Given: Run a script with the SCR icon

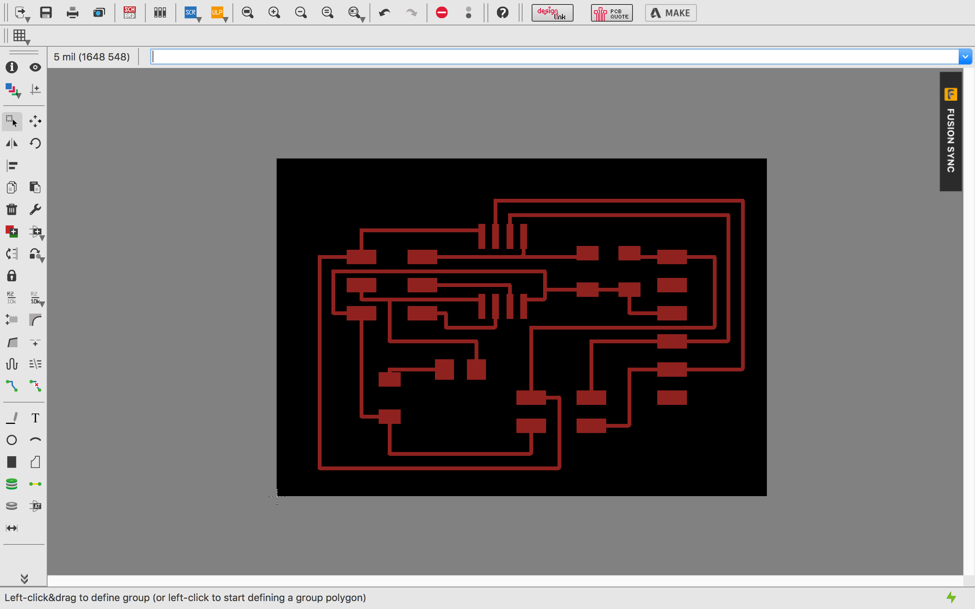Looking at the screenshot, I should tap(192, 12).
